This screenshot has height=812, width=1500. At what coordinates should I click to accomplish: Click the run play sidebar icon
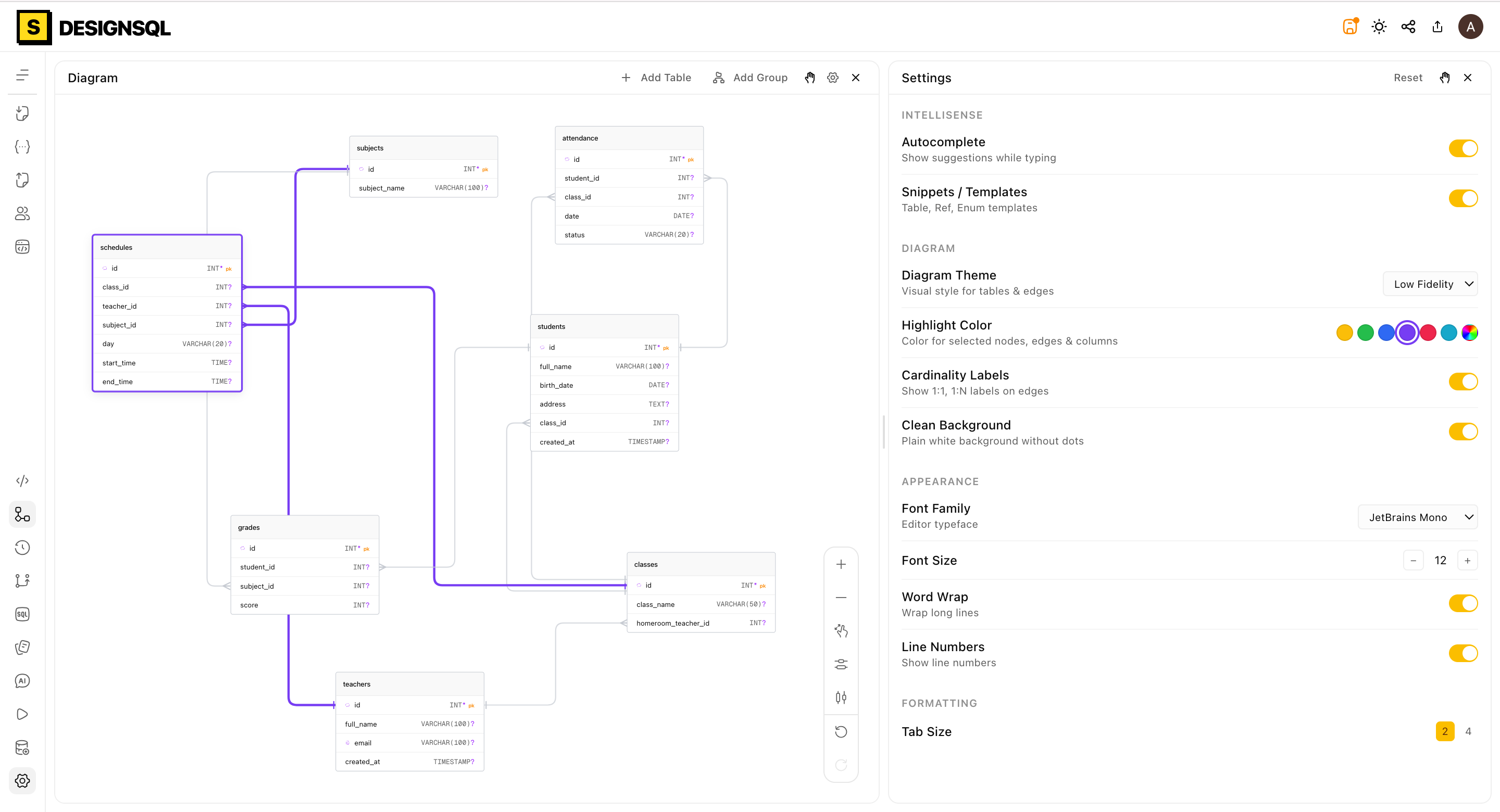click(x=22, y=714)
